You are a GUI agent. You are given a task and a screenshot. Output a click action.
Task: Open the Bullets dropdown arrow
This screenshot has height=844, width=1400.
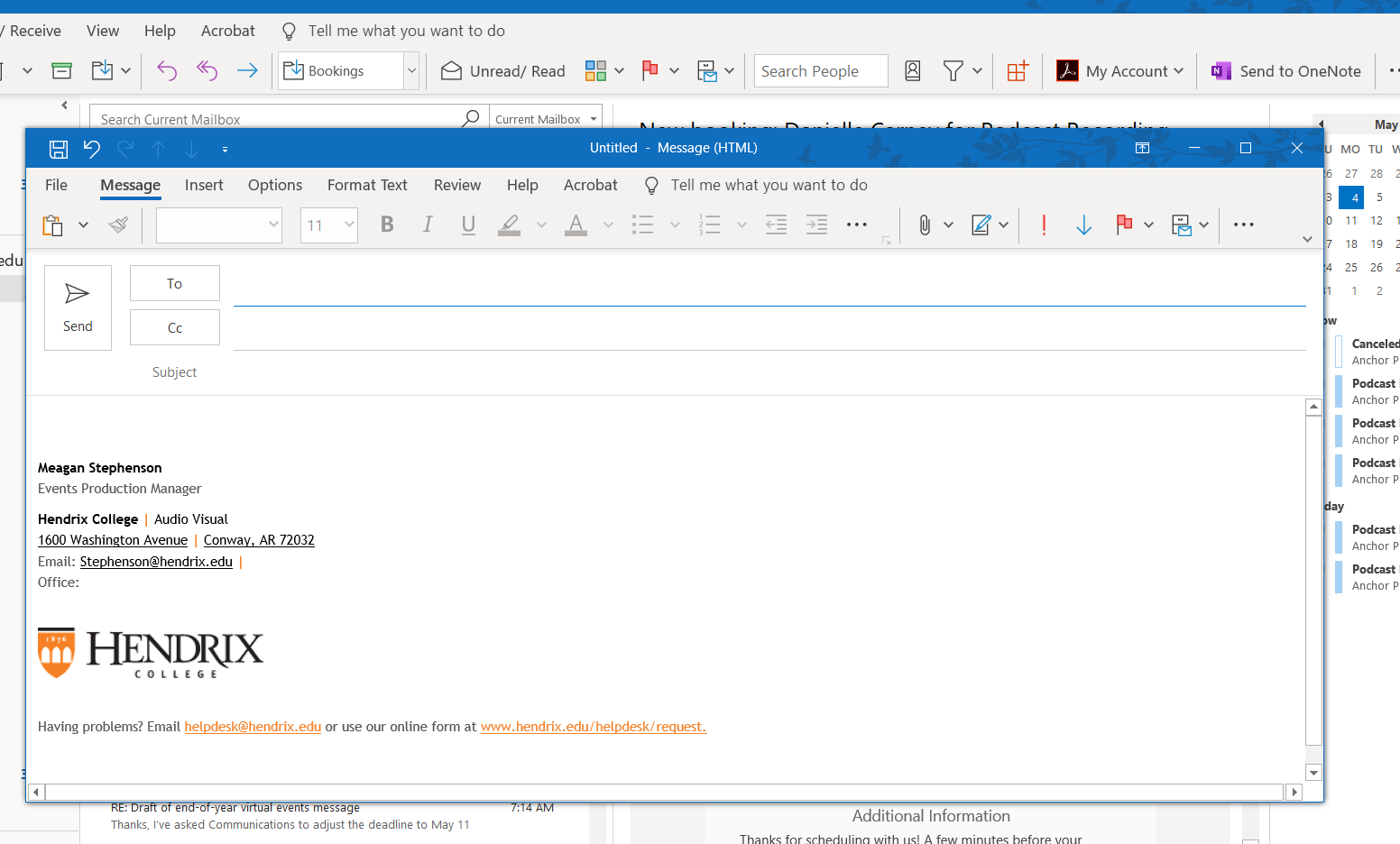click(675, 225)
